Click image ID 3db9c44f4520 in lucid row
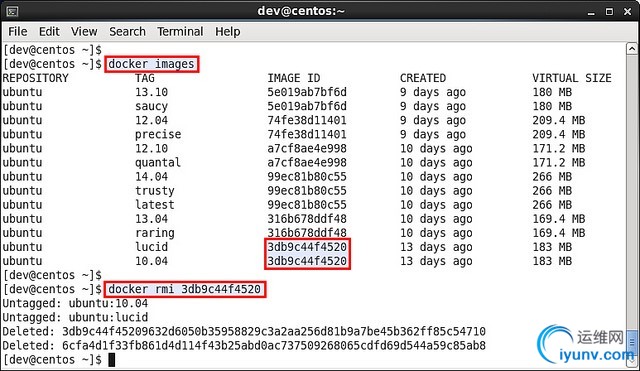Viewport: 640px width, 371px height. (x=307, y=247)
